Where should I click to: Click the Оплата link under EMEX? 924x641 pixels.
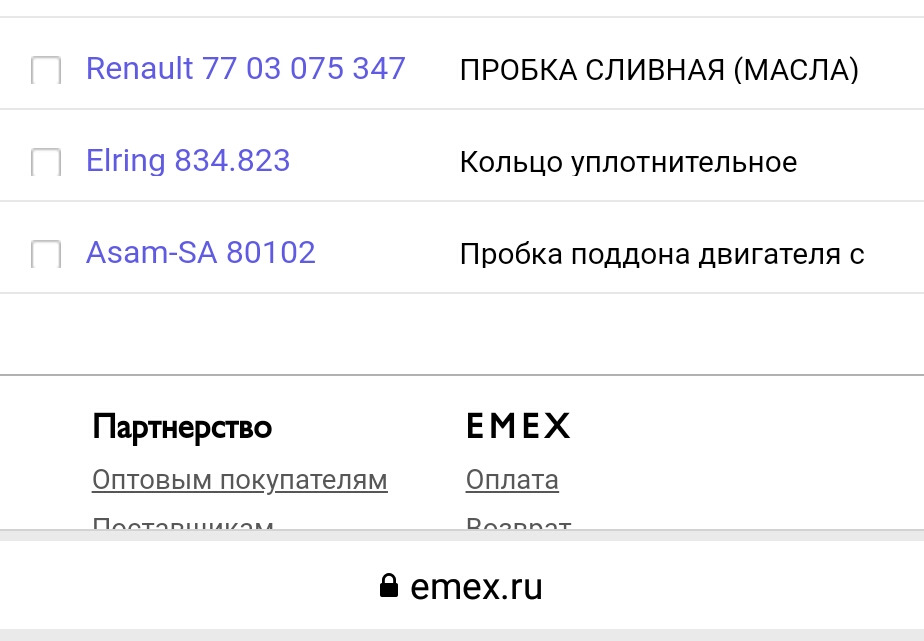coord(511,480)
